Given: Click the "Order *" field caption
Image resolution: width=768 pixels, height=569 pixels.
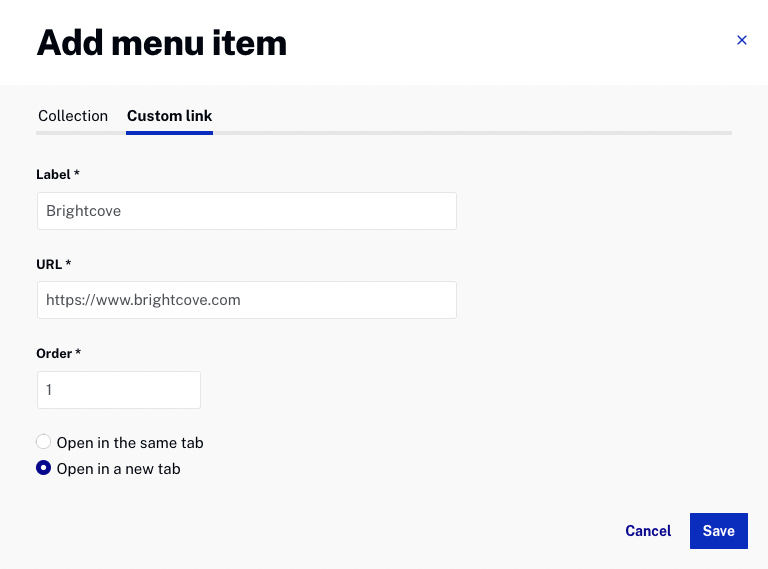Looking at the screenshot, I should pyautogui.click(x=59, y=354).
